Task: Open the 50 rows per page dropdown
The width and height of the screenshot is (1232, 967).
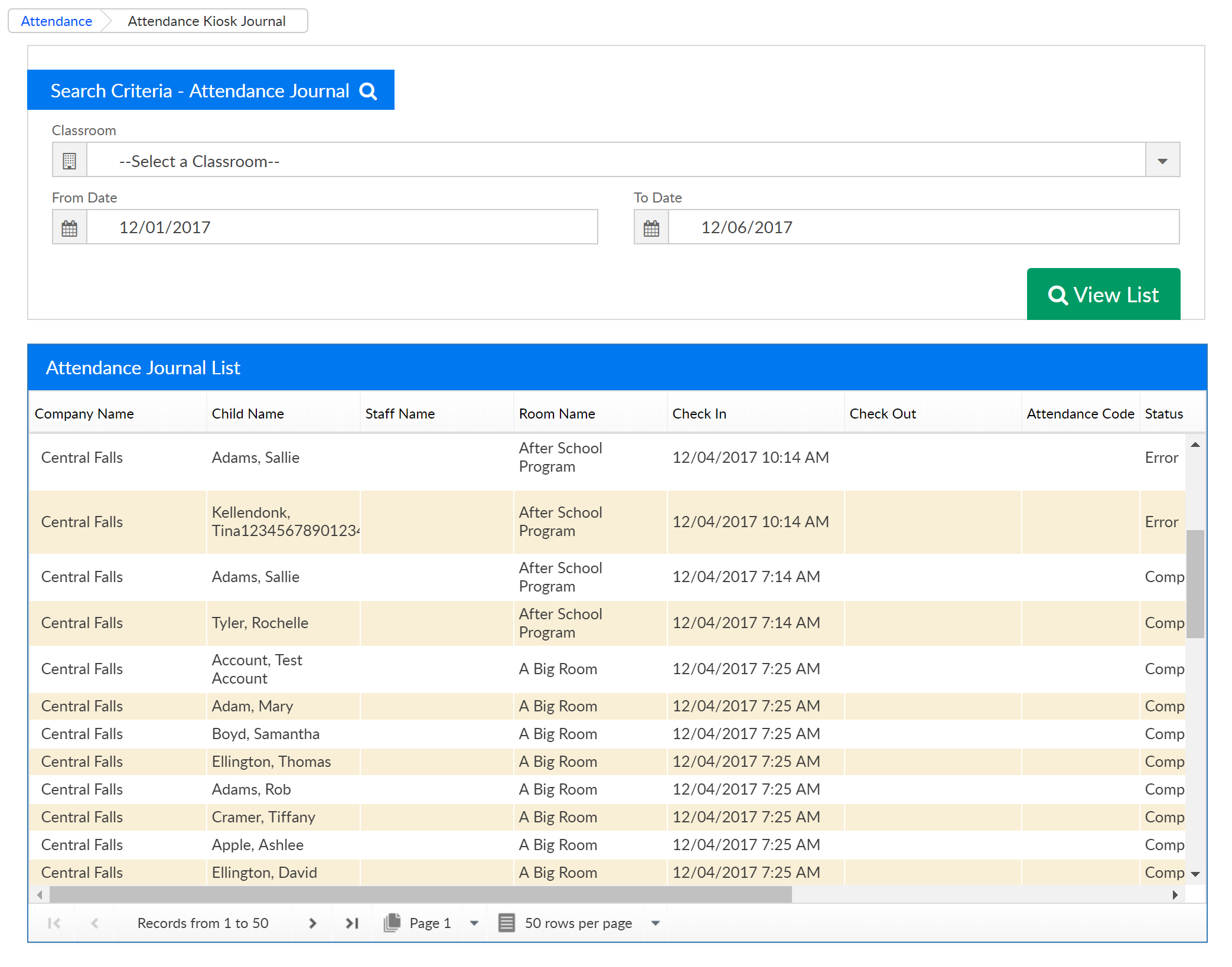Action: tap(655, 923)
